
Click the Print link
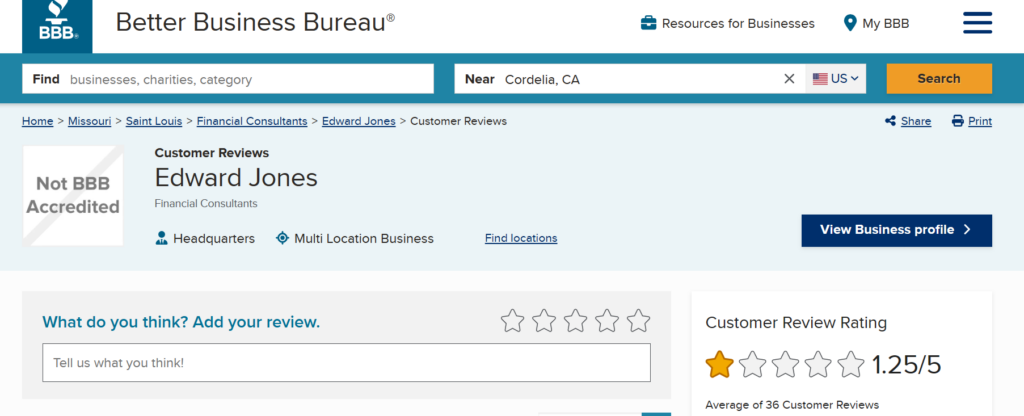[x=980, y=121]
